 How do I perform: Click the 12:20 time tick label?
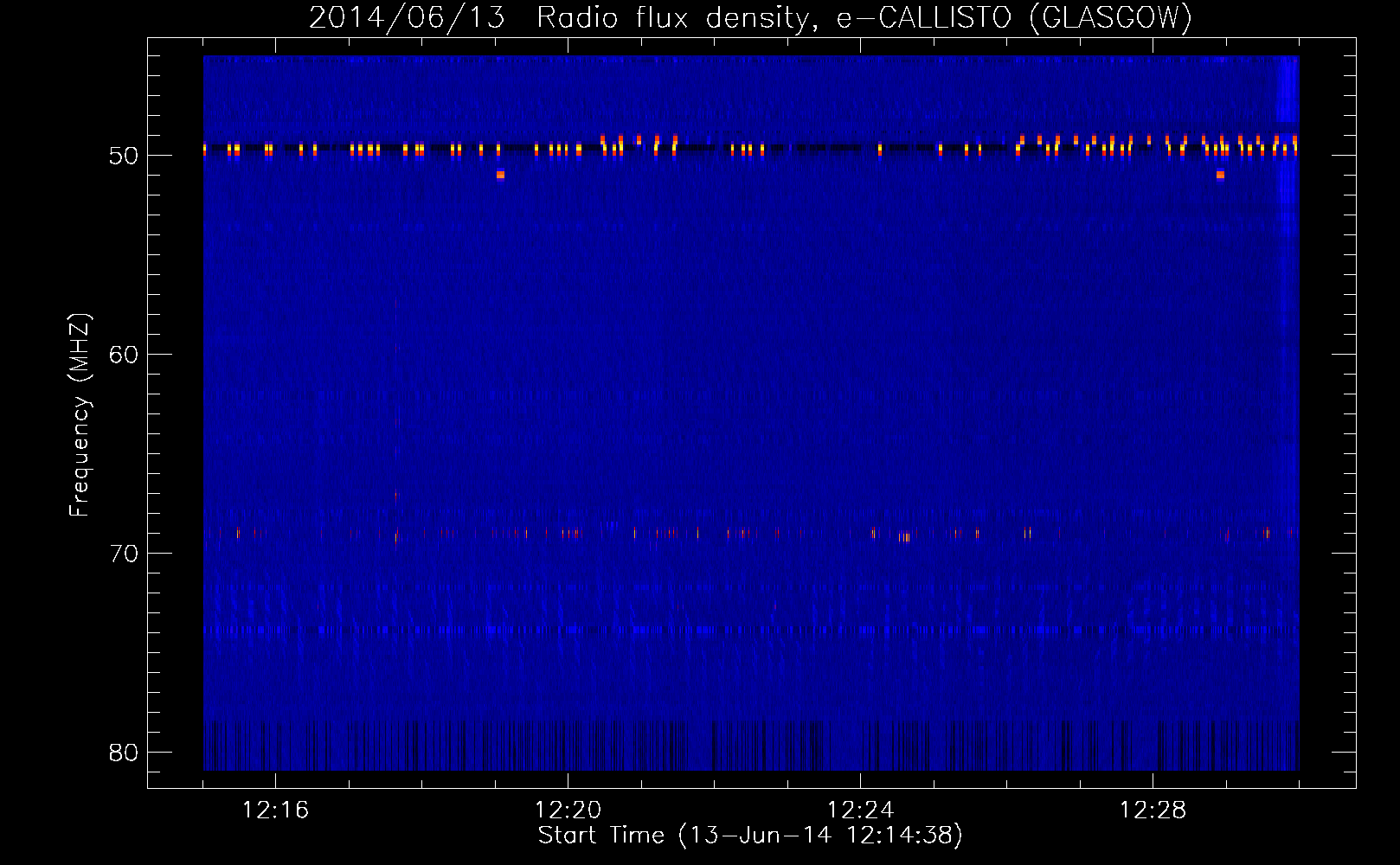click(568, 811)
